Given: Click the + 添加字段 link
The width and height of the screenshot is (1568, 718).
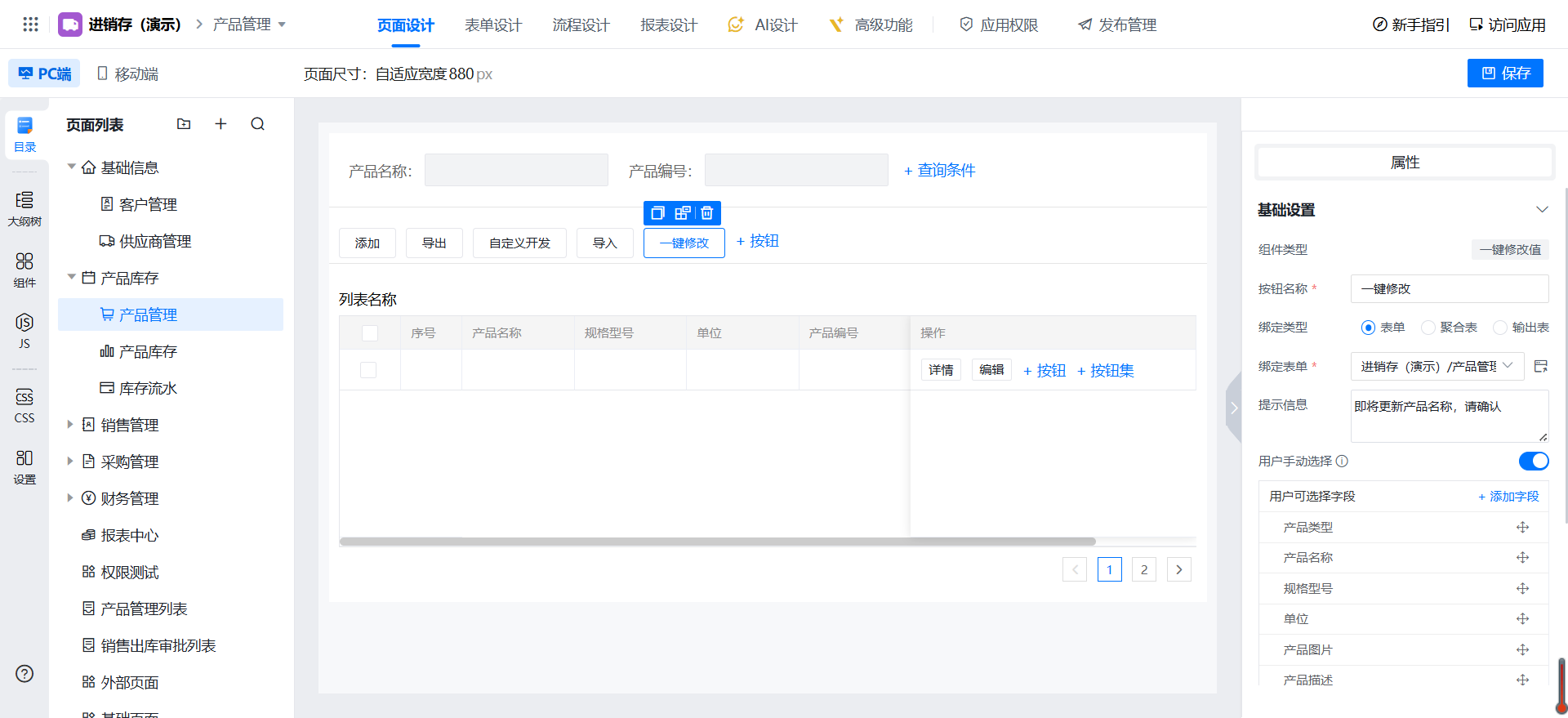Looking at the screenshot, I should point(1508,497).
